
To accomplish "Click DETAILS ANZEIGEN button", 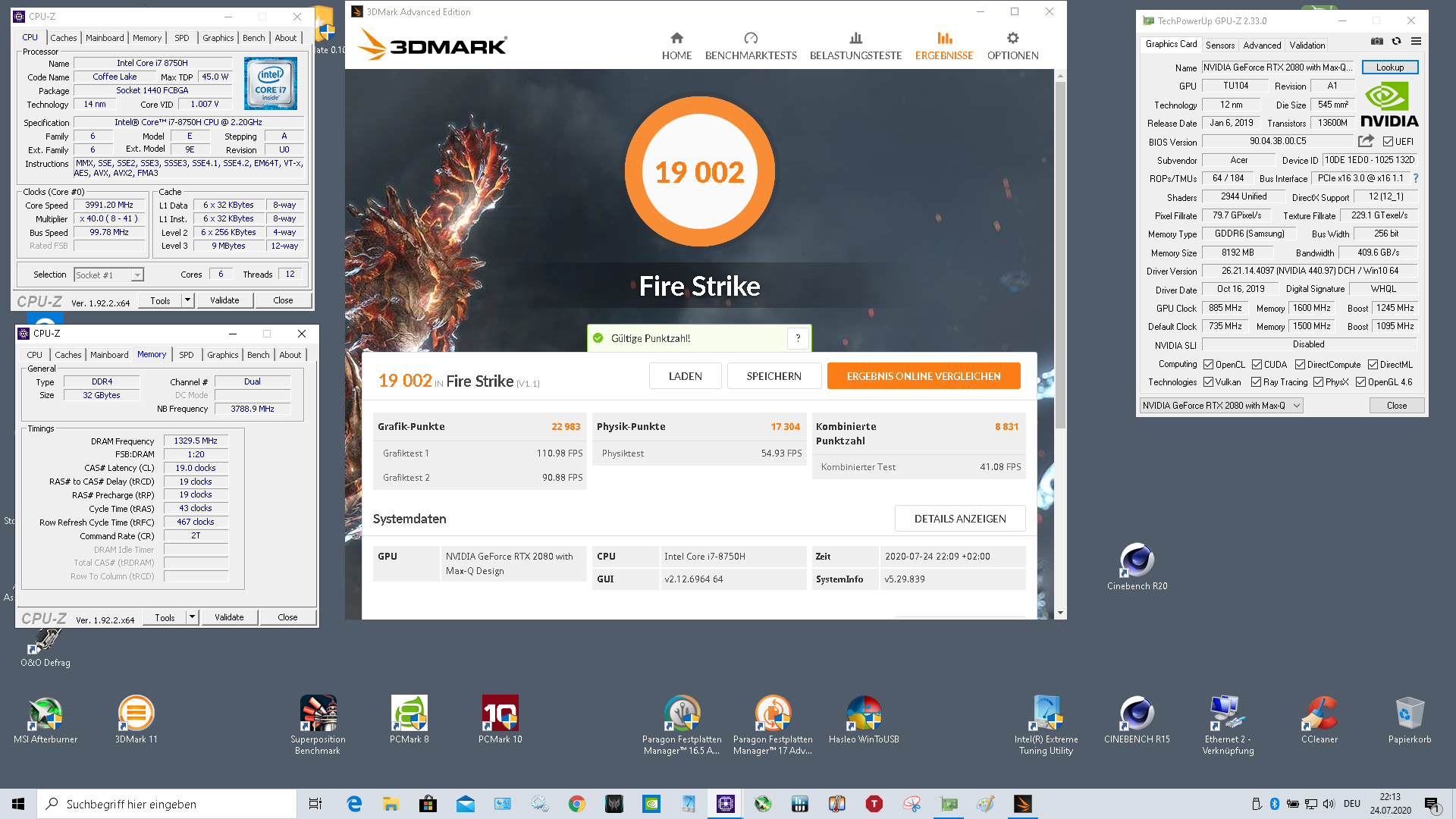I will 960,519.
